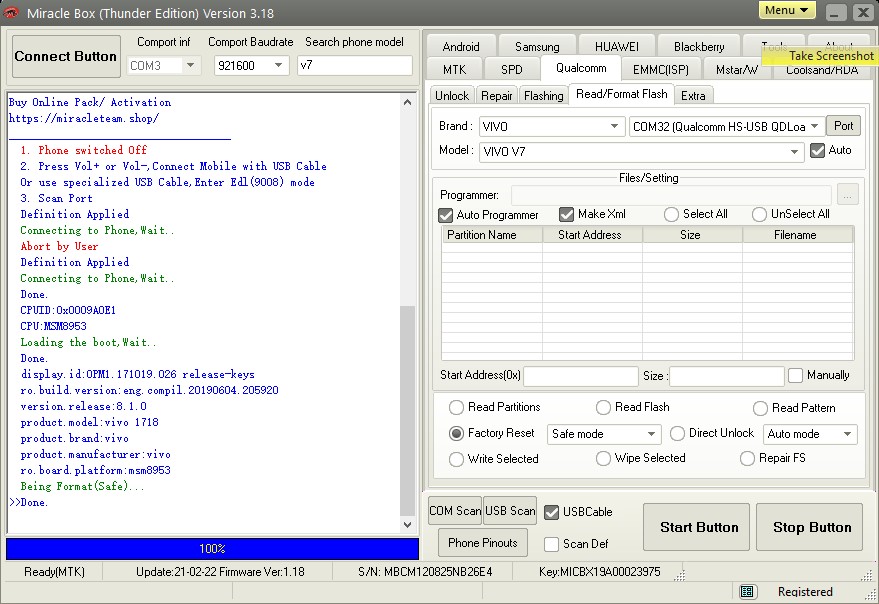Screen dimensions: 879x604
Task: Check the Manually checkbox
Action: (795, 375)
